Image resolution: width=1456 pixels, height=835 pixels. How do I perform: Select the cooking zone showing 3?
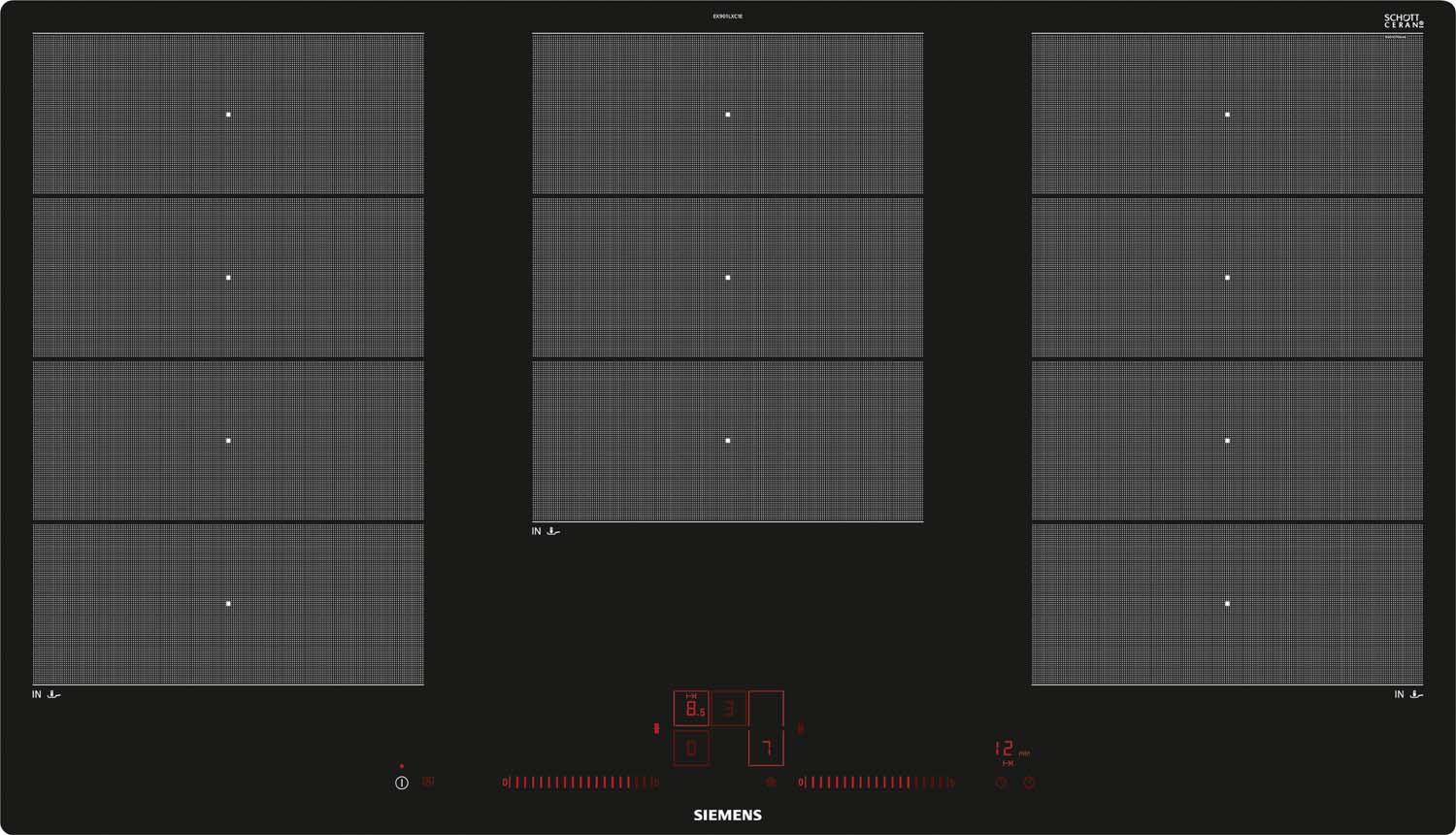tap(729, 709)
